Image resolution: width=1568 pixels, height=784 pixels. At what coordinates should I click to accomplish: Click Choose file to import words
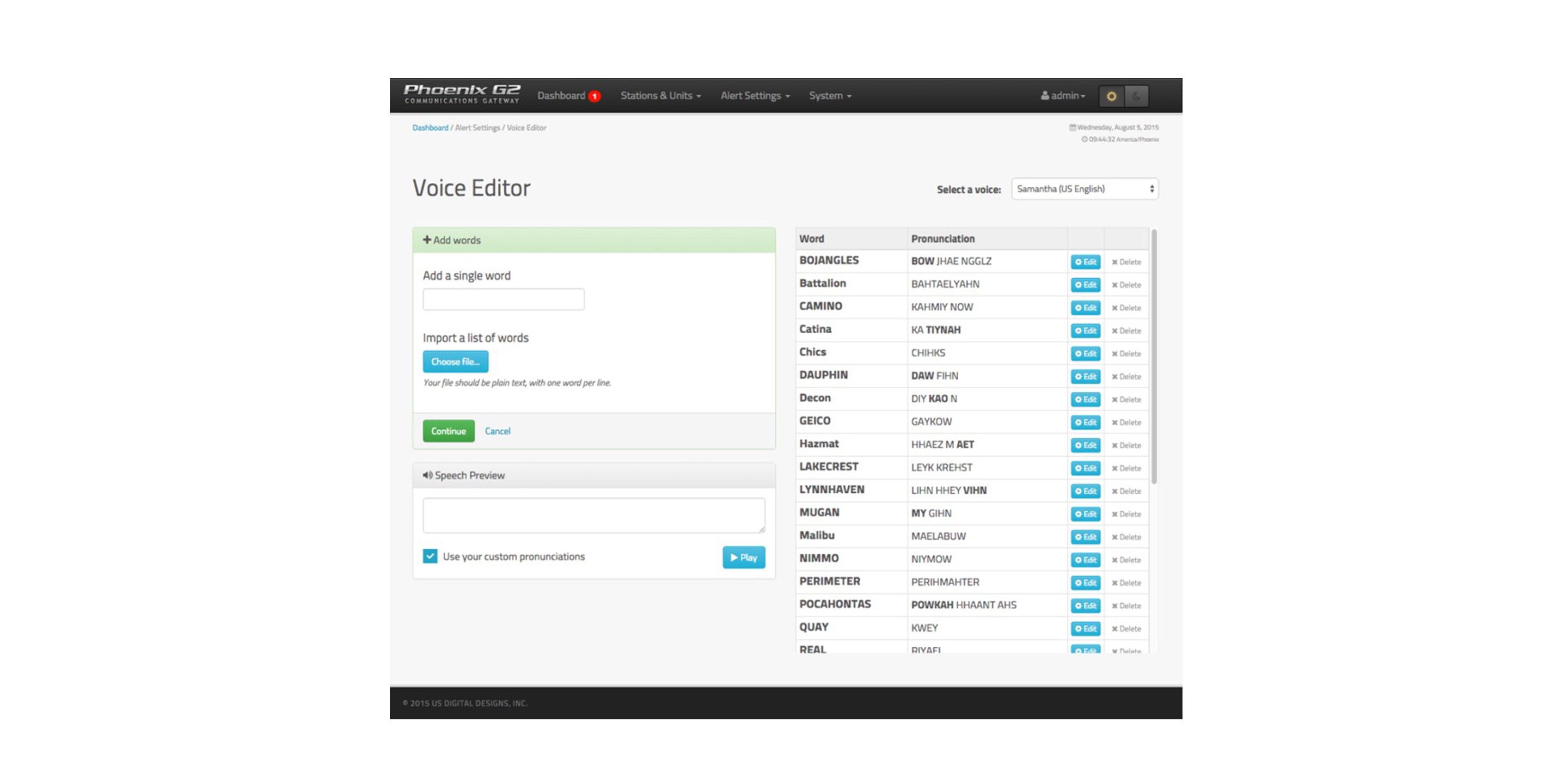point(455,362)
